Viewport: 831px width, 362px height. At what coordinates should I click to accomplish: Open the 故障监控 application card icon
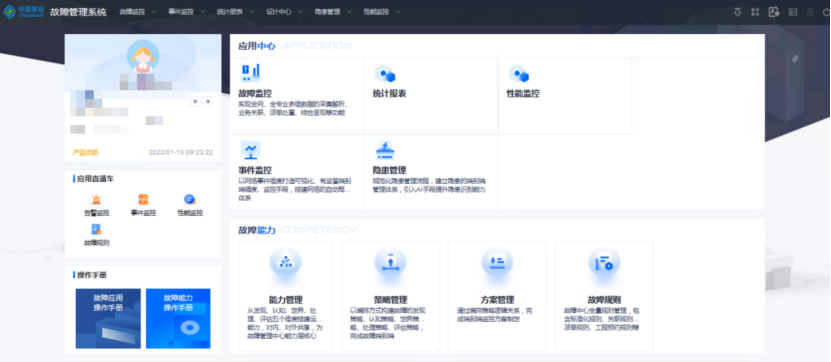(251, 72)
